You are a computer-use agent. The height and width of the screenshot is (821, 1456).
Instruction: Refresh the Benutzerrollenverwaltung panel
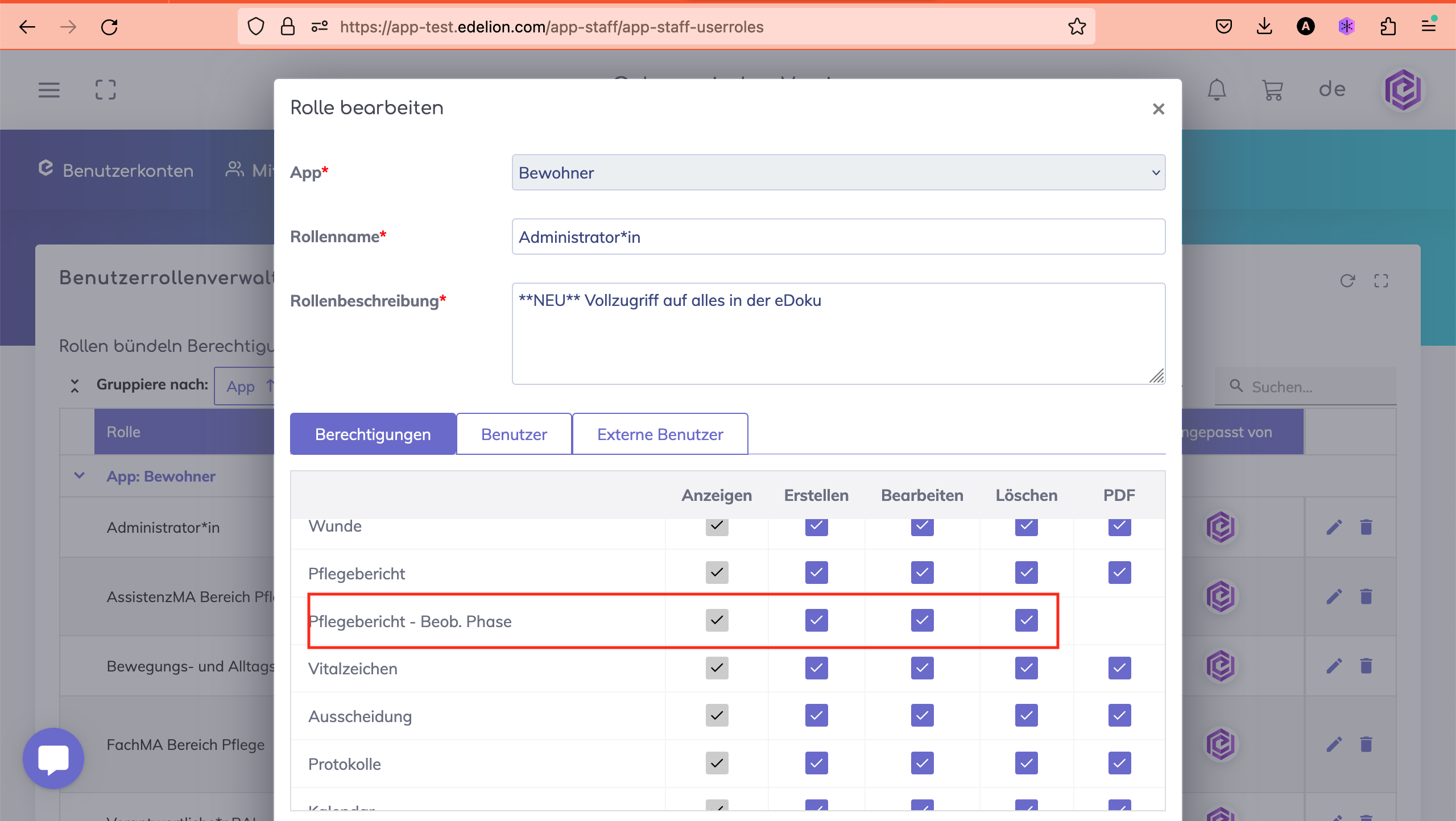pos(1347,281)
